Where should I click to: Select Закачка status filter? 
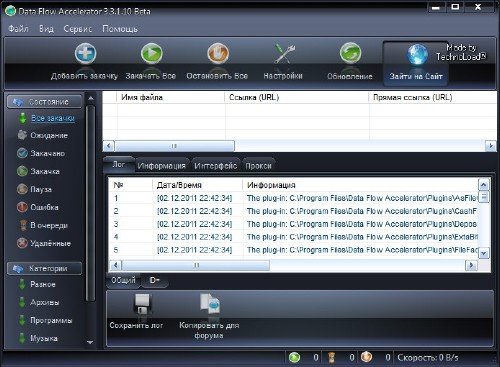45,171
